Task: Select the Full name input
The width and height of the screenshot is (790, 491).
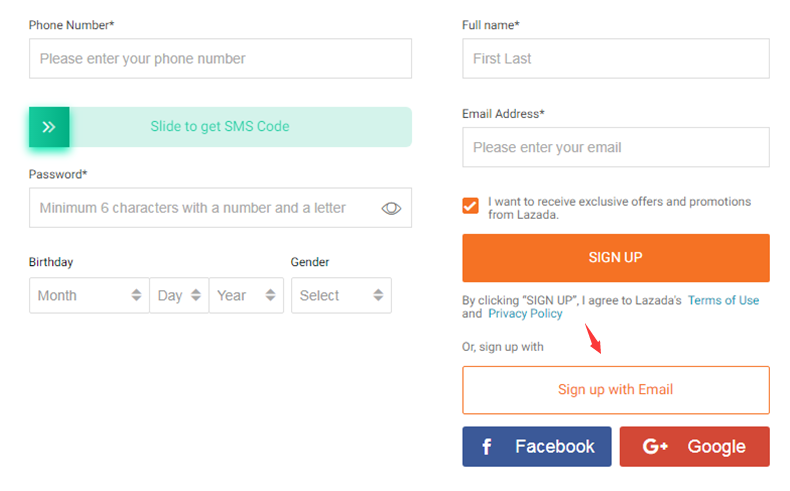Action: coord(615,59)
